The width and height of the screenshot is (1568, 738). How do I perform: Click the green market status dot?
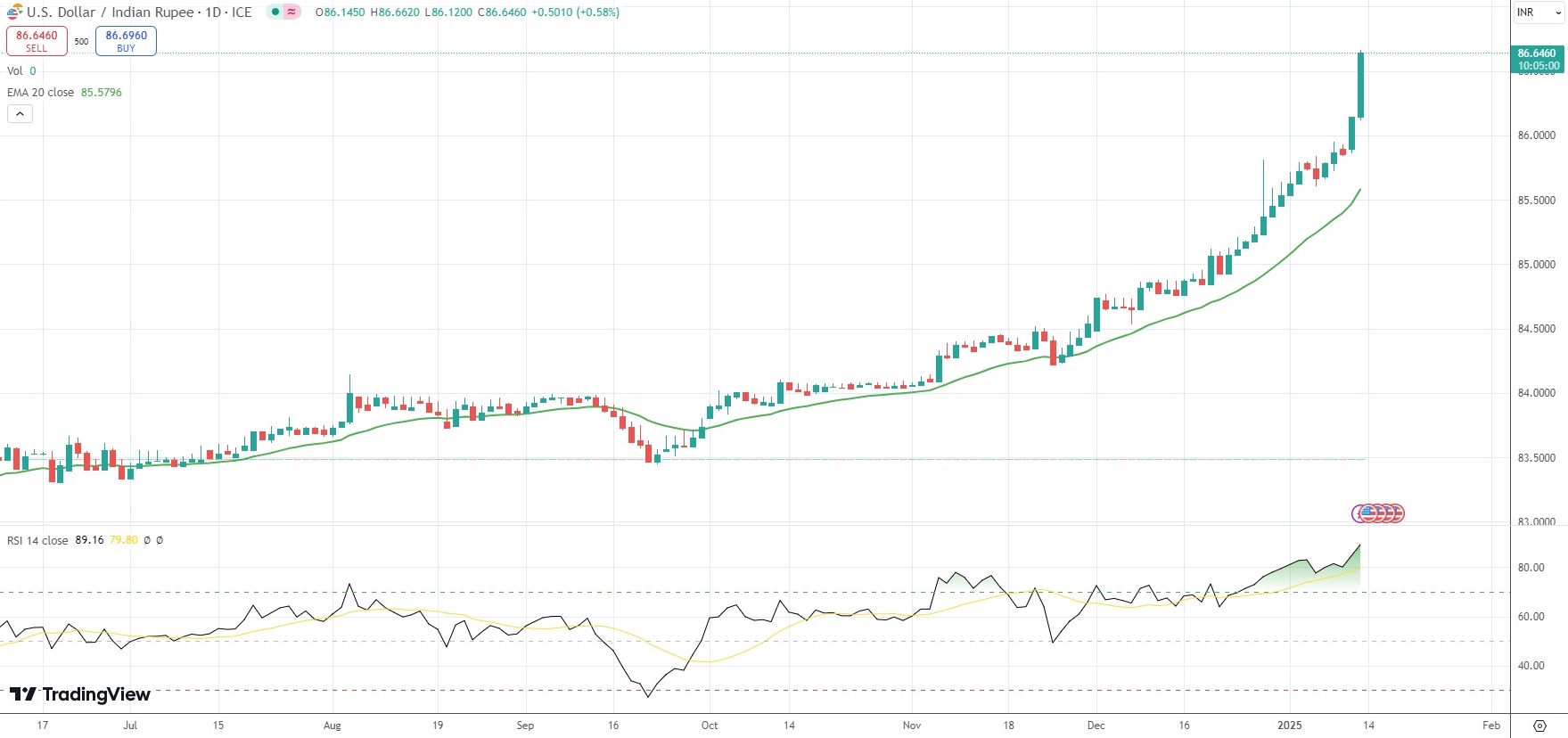pos(275,12)
